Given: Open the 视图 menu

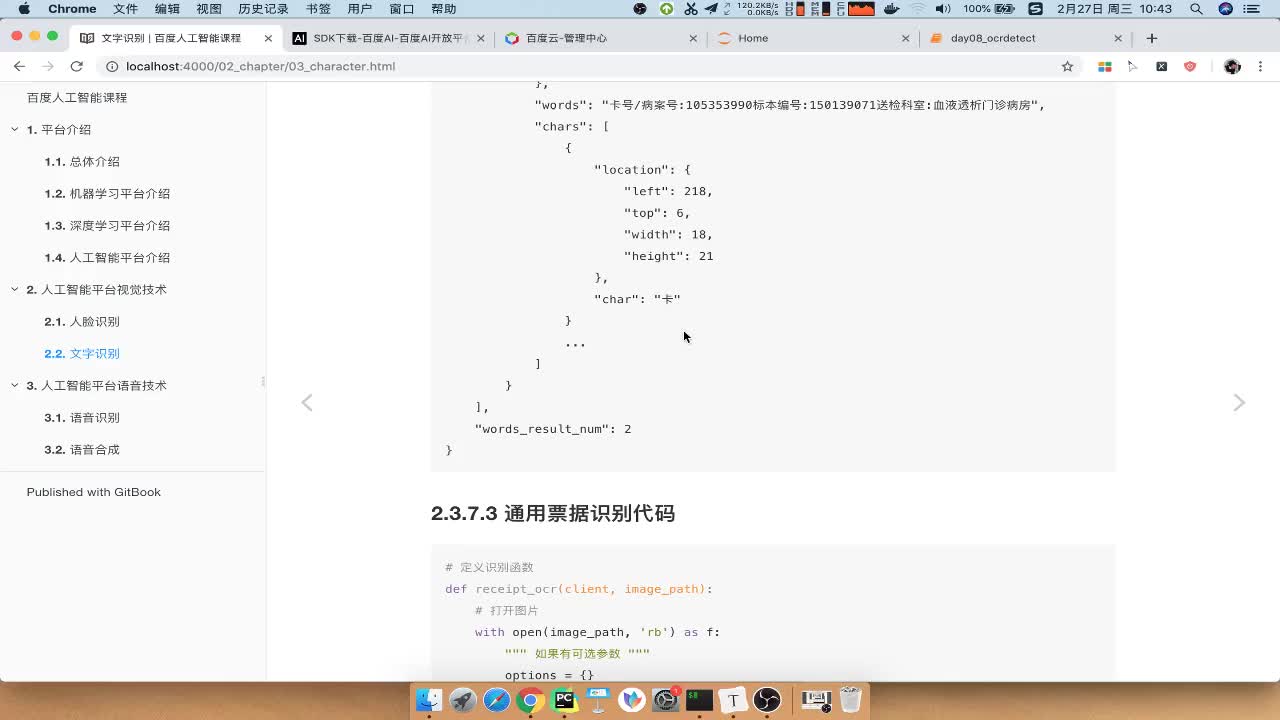Looking at the screenshot, I should tap(209, 9).
